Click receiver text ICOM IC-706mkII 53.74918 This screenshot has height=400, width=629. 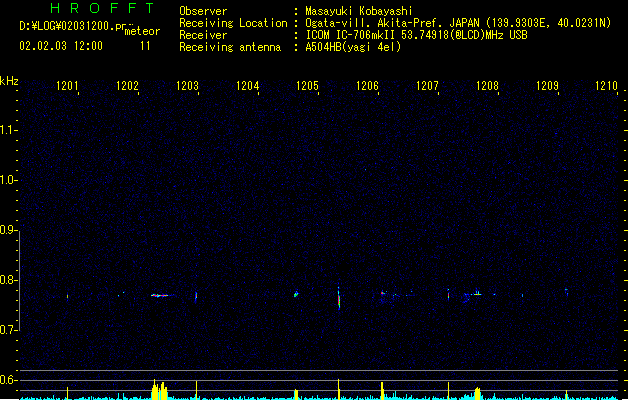pos(377,35)
